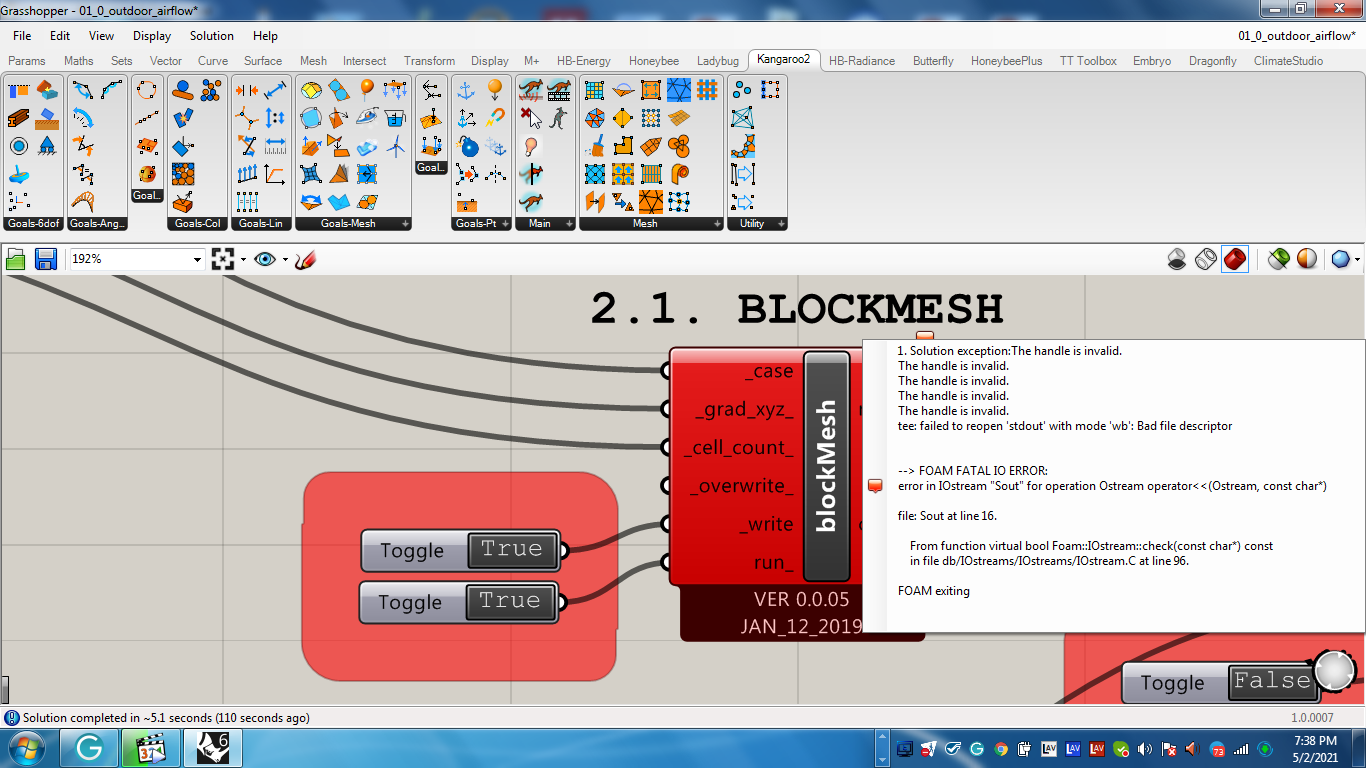Open preview eye dropdown arrow

285,259
